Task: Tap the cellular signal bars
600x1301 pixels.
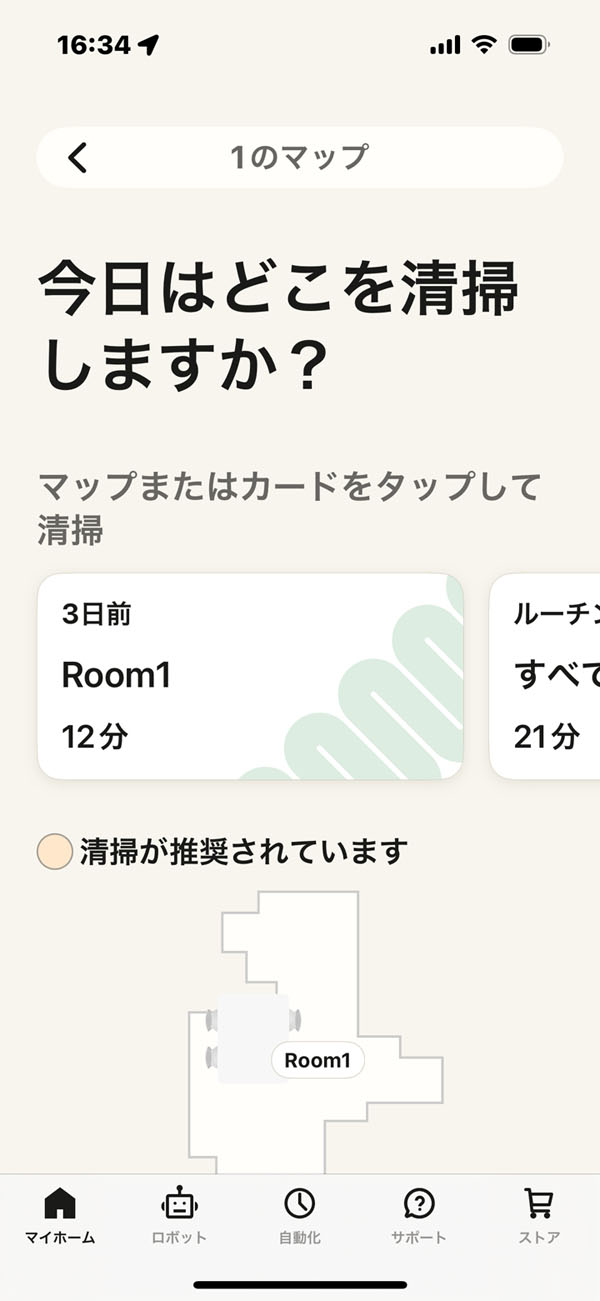Action: pos(445,45)
